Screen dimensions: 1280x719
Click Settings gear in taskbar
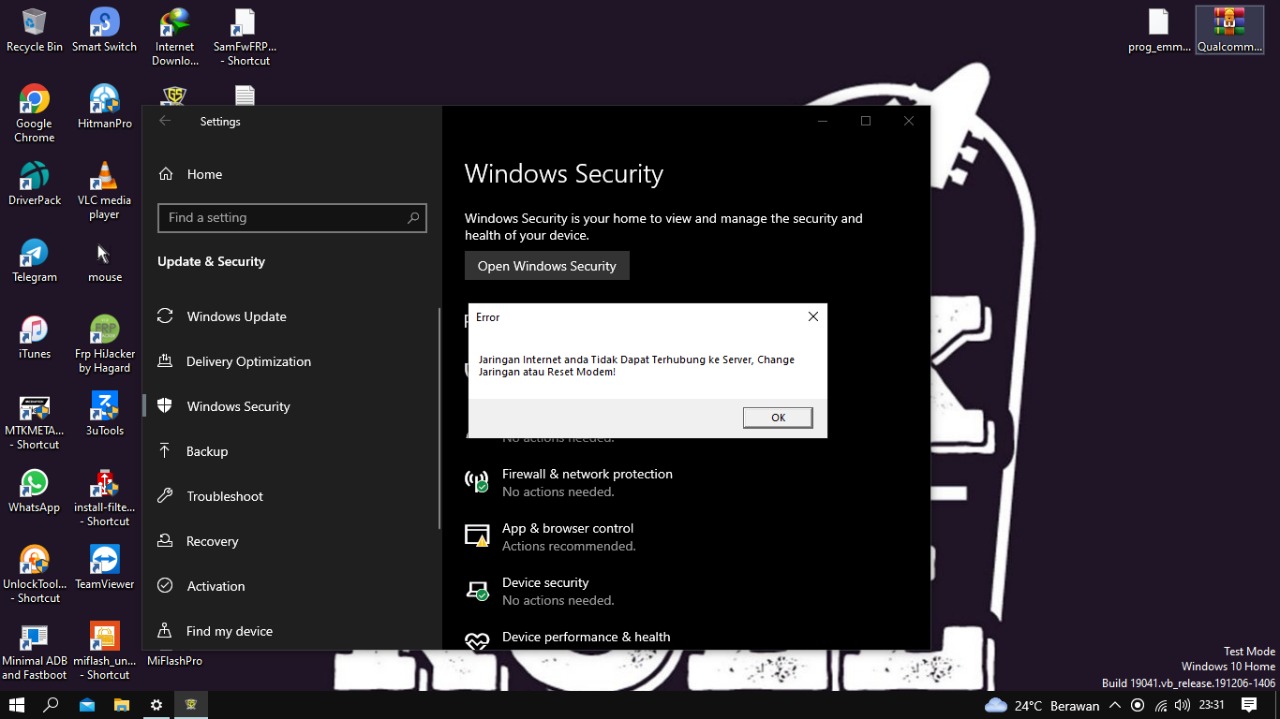click(x=156, y=705)
